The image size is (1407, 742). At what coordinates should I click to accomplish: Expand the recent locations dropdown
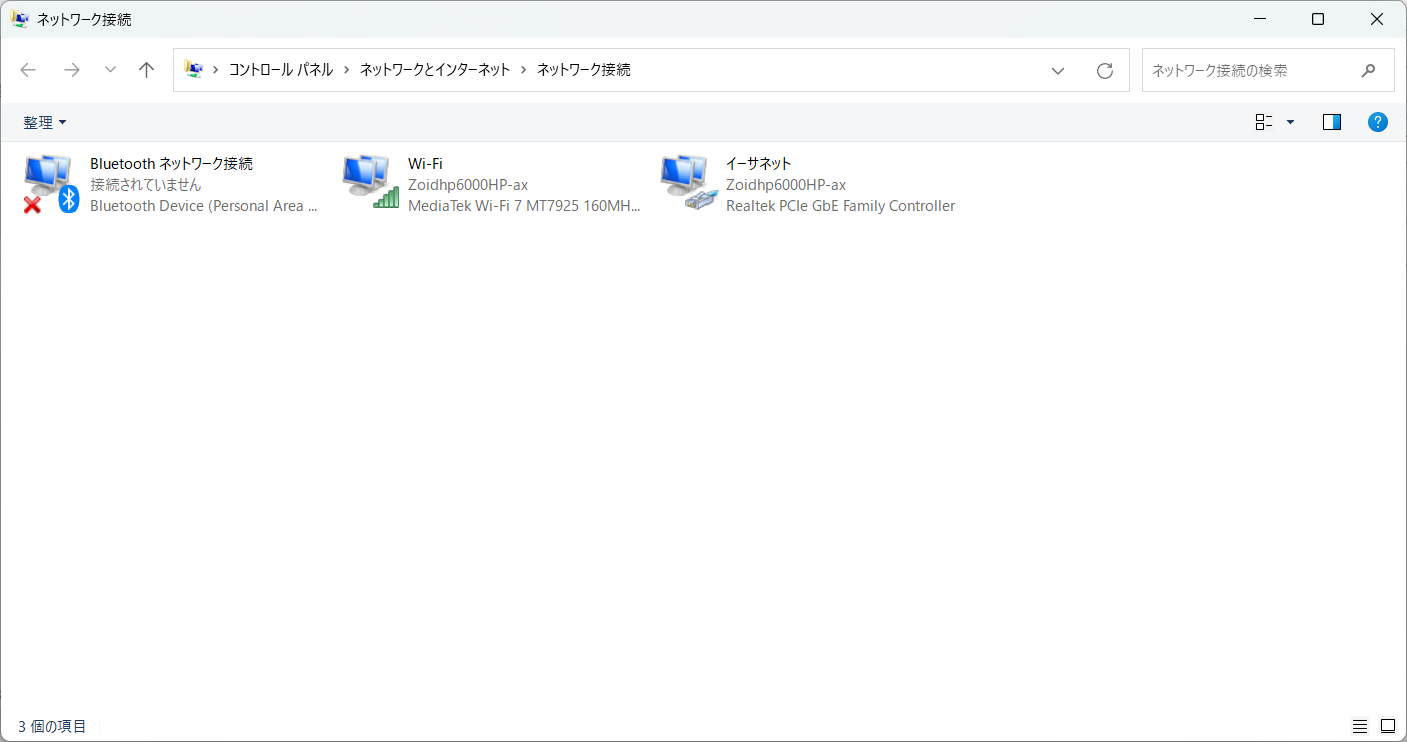point(110,70)
